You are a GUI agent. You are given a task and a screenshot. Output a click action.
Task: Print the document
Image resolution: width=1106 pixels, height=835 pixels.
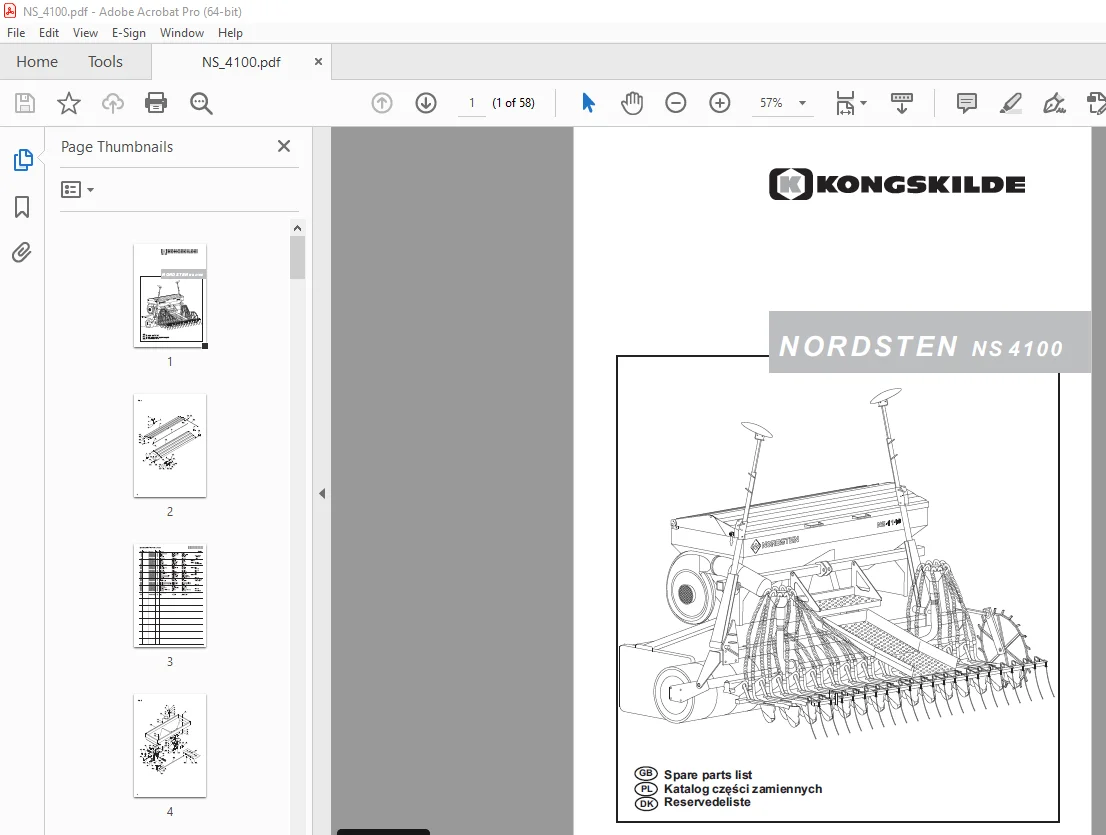pyautogui.click(x=156, y=103)
